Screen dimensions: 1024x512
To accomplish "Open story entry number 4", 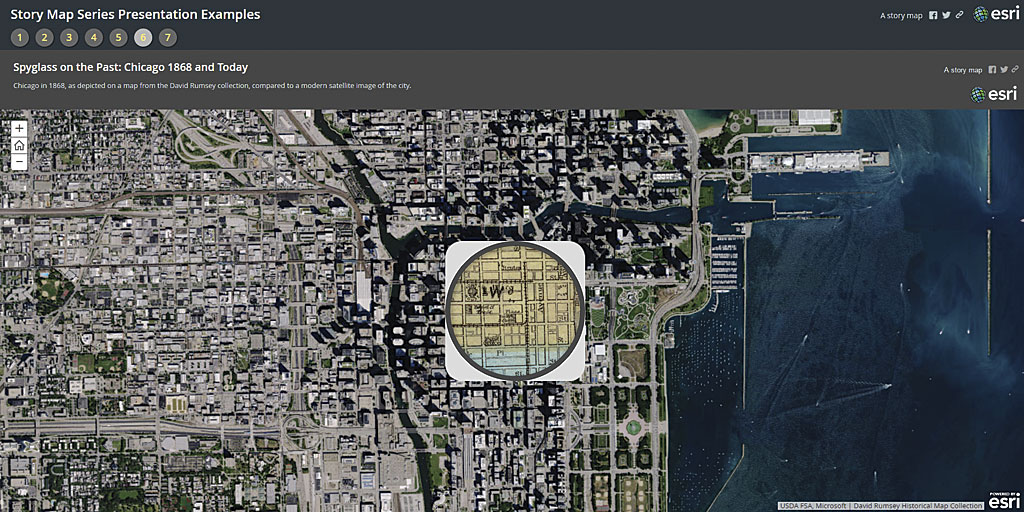I will coord(93,37).
